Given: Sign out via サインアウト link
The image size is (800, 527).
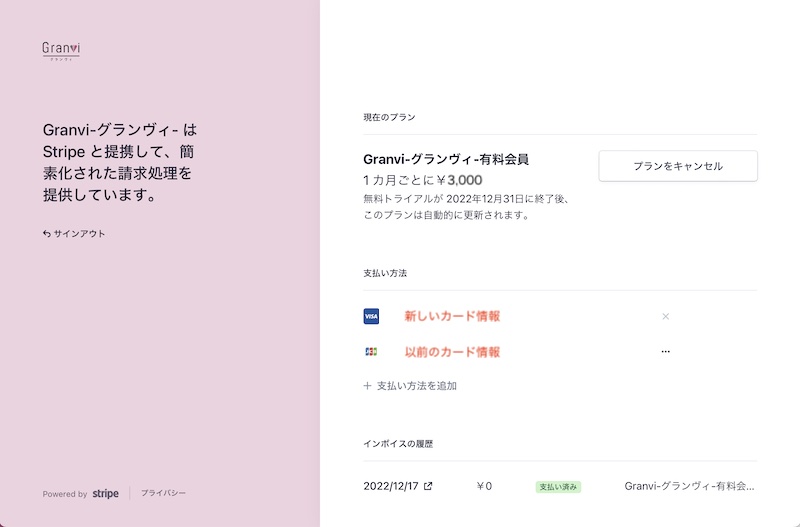Looking at the screenshot, I should (x=74, y=234).
